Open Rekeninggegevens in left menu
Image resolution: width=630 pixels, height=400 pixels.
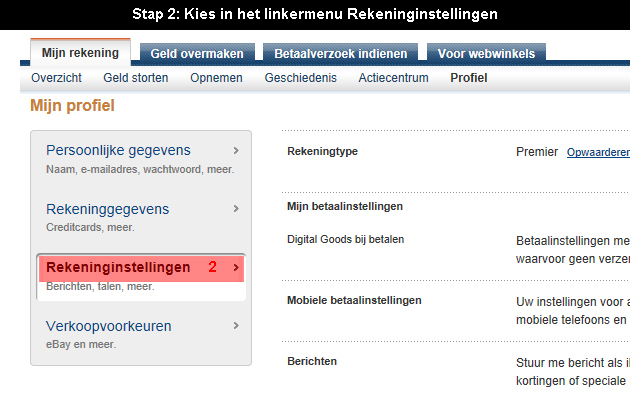107,209
